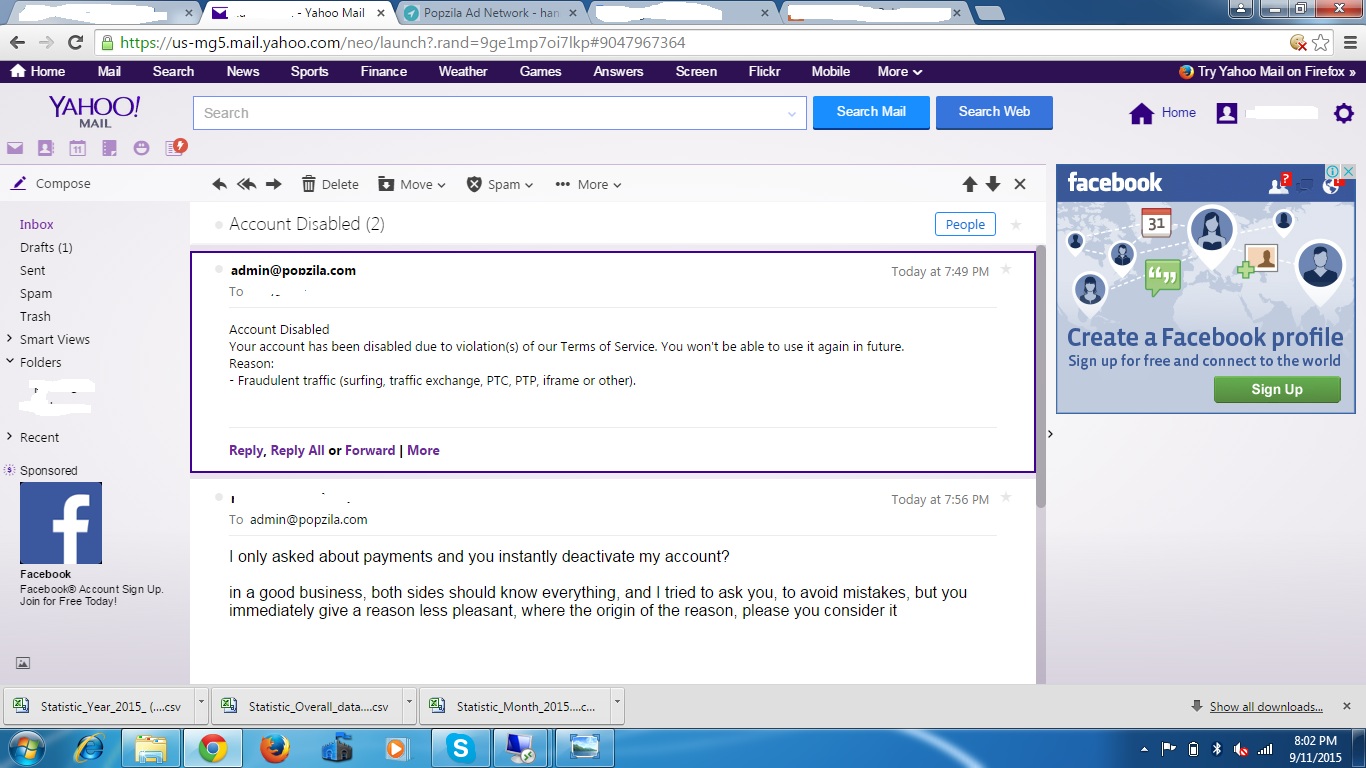Open the Trash folder
1366x768 pixels.
click(x=35, y=316)
